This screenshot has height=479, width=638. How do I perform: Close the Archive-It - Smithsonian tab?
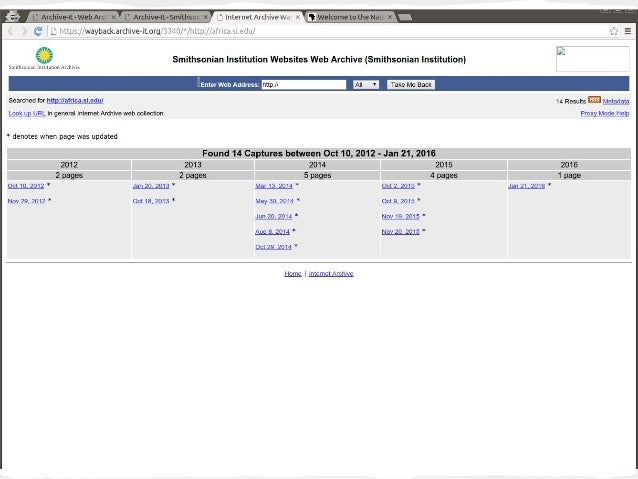pyautogui.click(x=206, y=17)
